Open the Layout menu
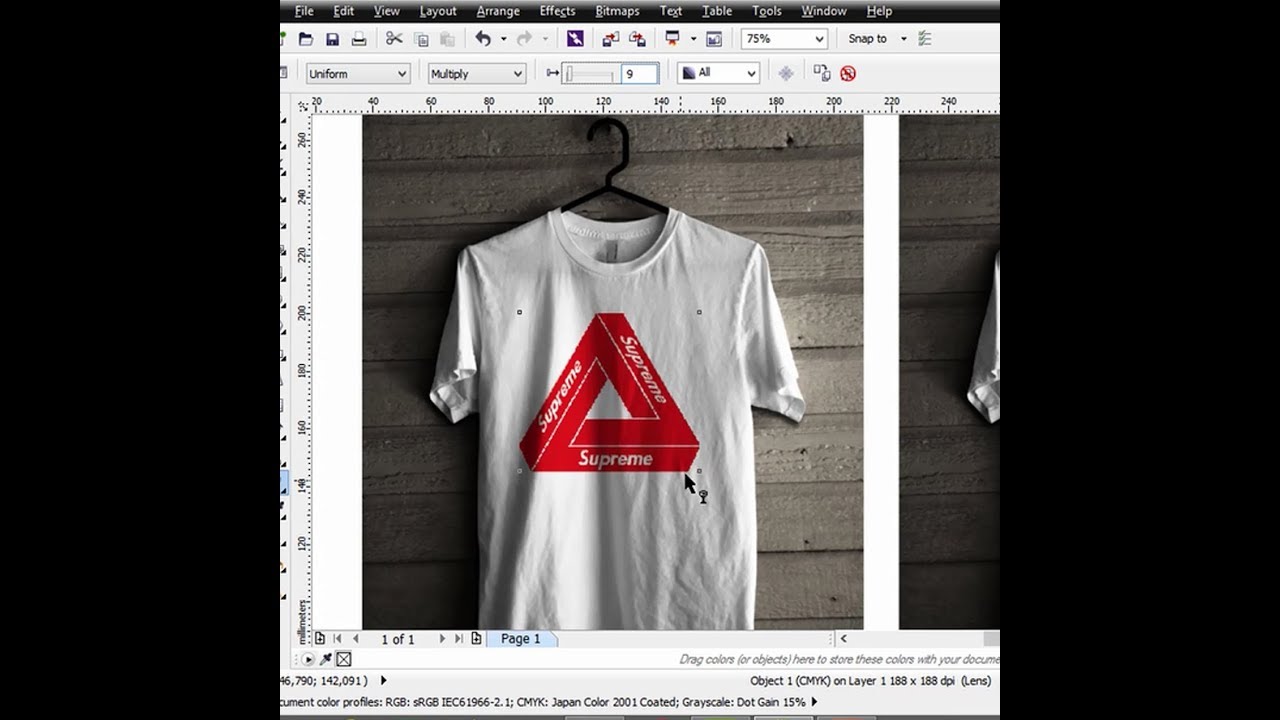This screenshot has width=1280, height=720. (x=438, y=11)
